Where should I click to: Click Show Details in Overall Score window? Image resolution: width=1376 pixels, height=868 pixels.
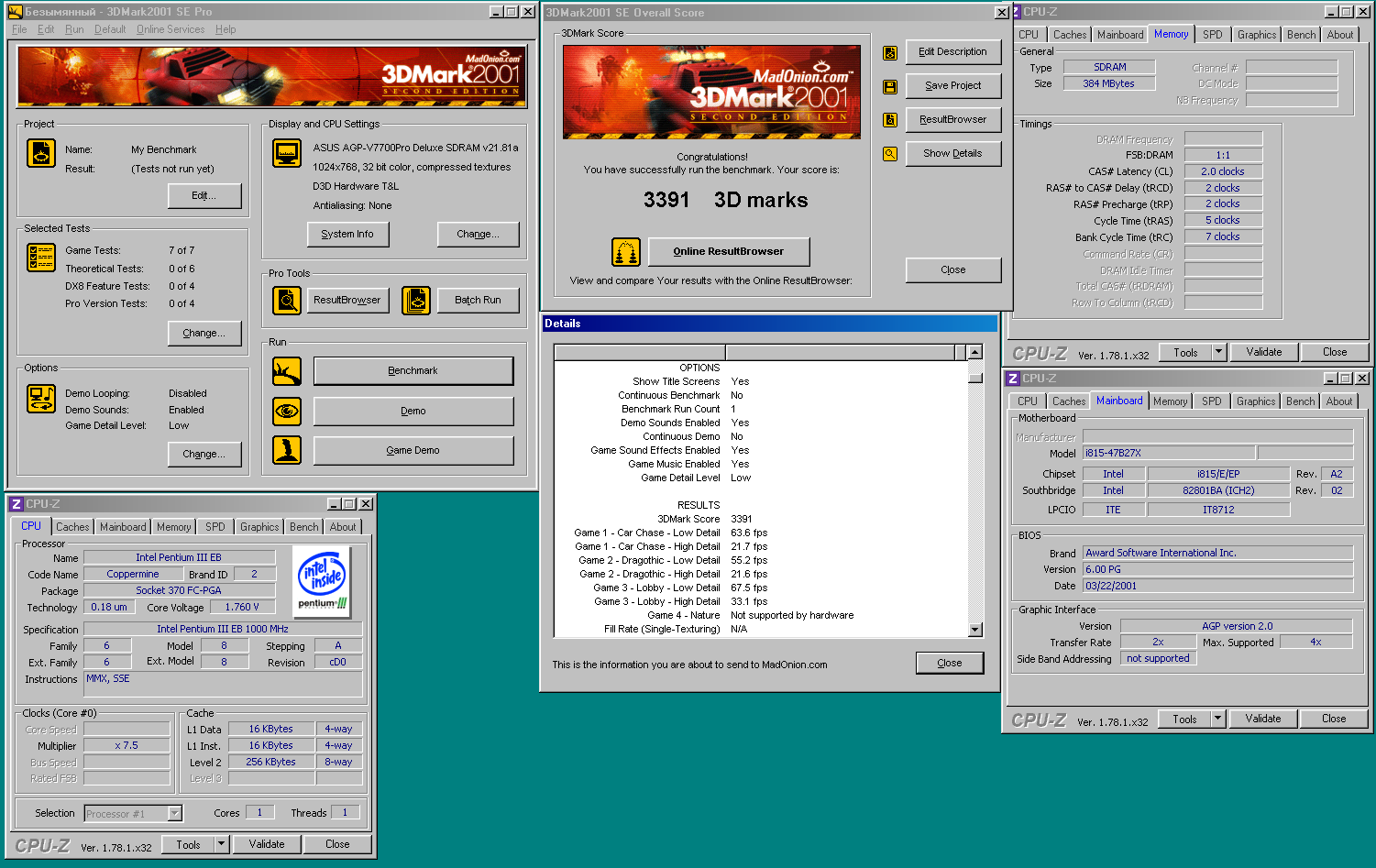pos(953,154)
